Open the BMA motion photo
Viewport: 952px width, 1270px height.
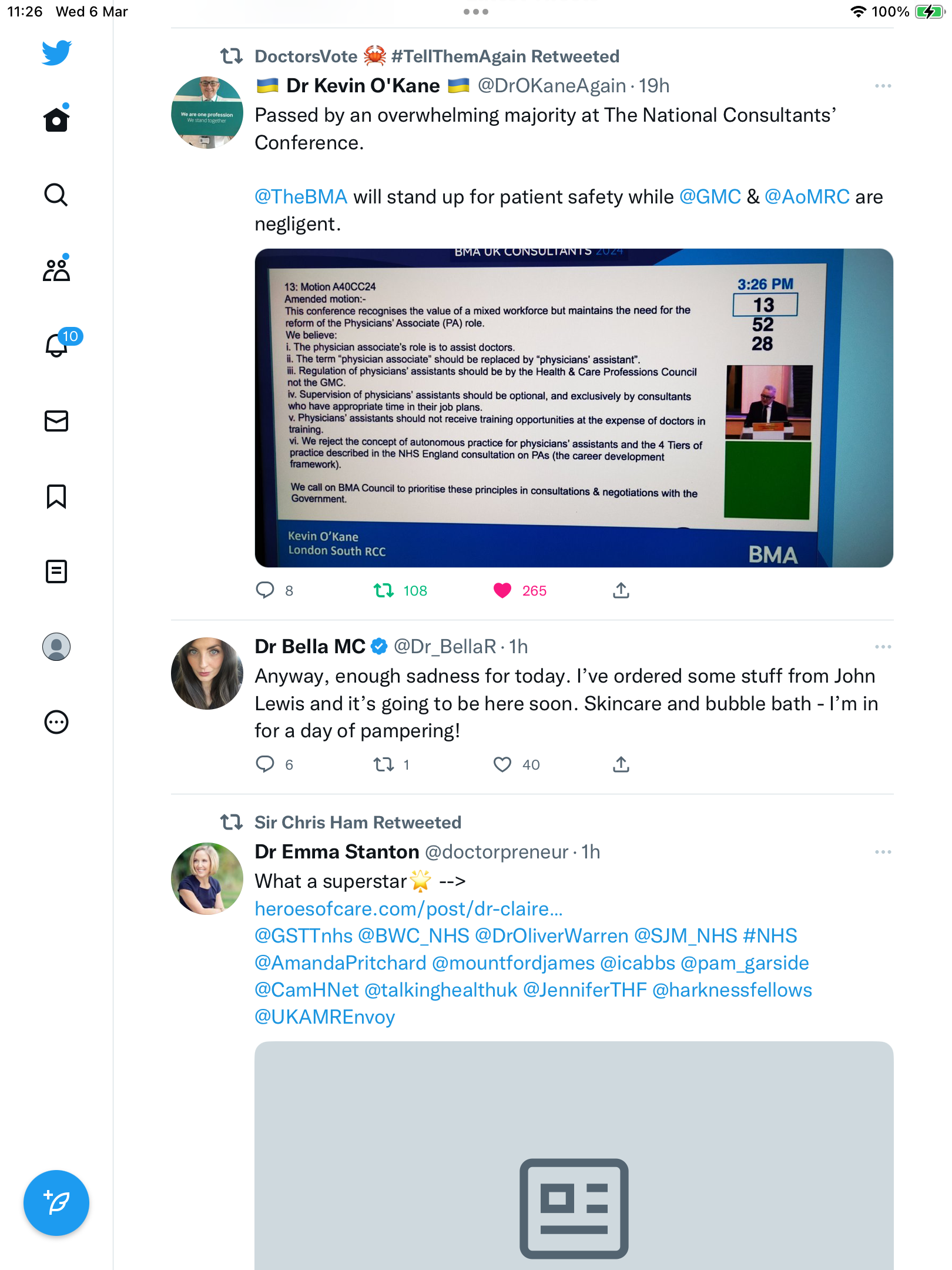574,408
